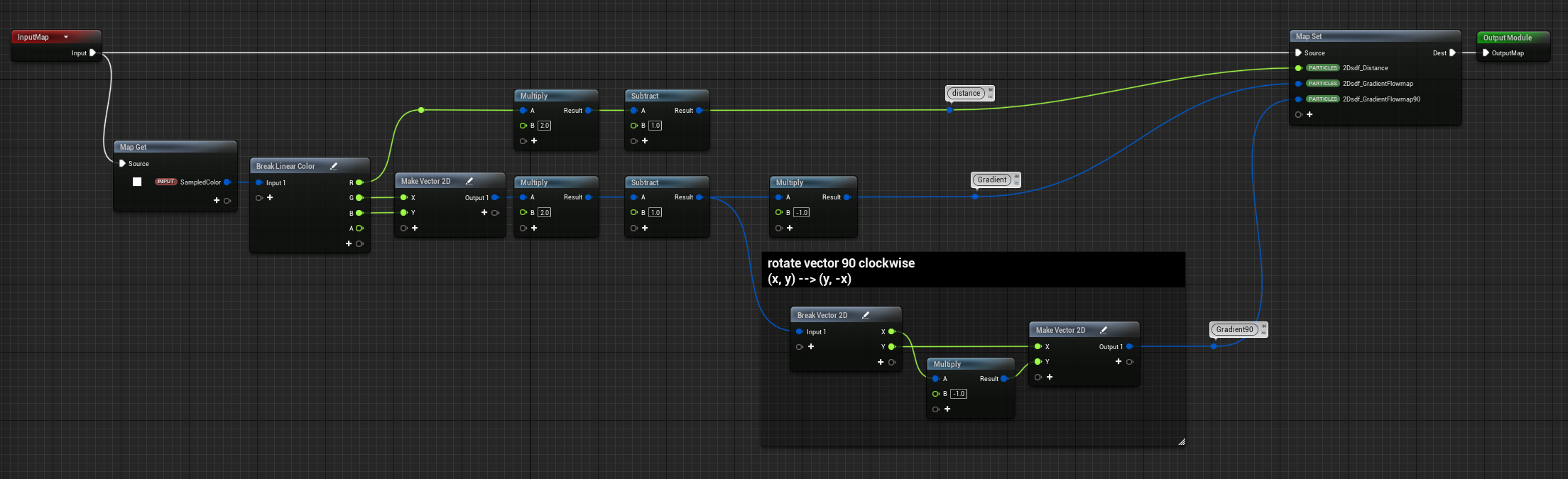Click the Break Vector 2D pencil edit icon
Viewport: 1568px width, 479px height.
[866, 315]
